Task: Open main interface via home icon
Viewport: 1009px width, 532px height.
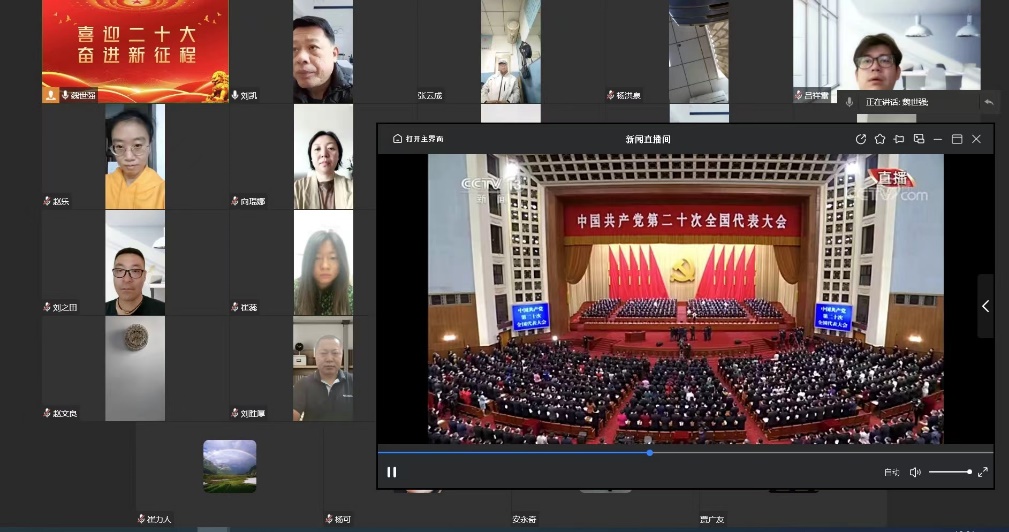Action: pyautogui.click(x=398, y=139)
